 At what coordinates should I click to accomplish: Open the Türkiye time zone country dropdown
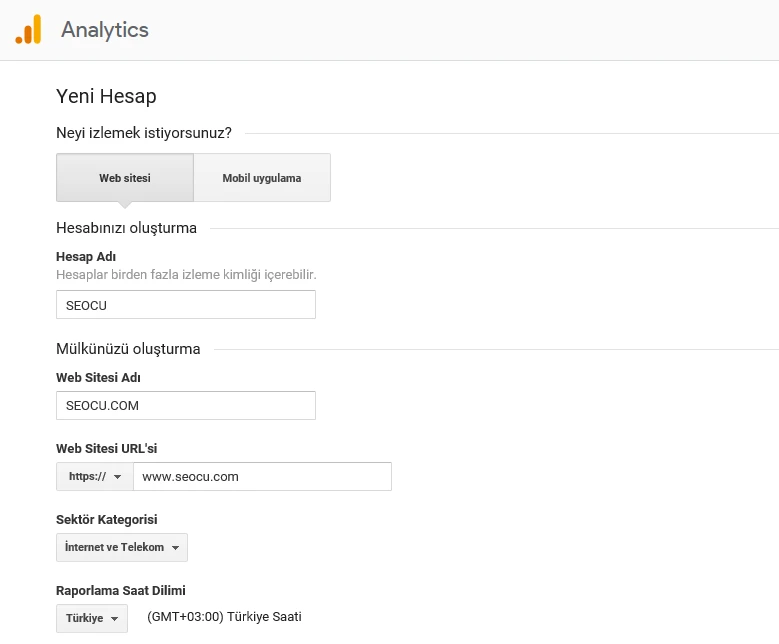(92, 619)
